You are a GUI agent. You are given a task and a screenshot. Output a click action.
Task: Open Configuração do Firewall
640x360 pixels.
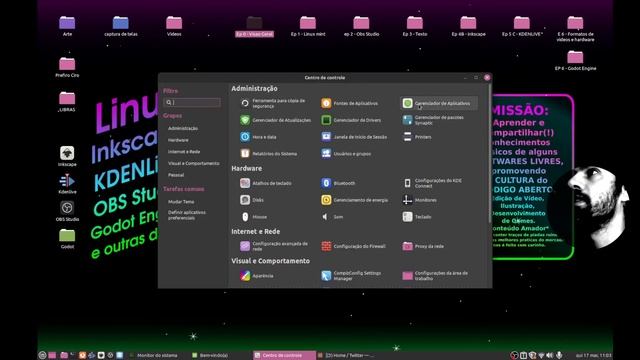click(x=353, y=246)
